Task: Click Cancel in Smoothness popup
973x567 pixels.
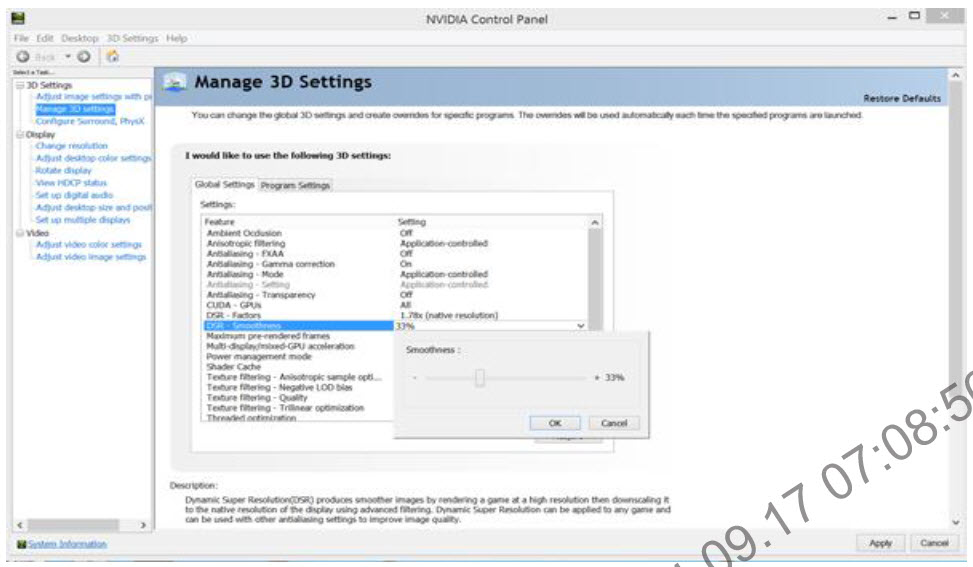Action: [x=614, y=423]
